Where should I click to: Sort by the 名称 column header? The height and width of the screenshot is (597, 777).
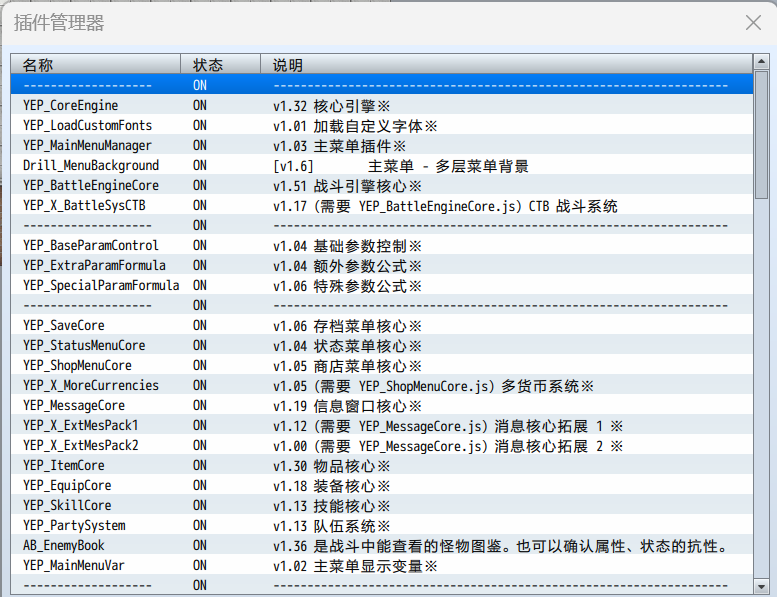[96, 64]
